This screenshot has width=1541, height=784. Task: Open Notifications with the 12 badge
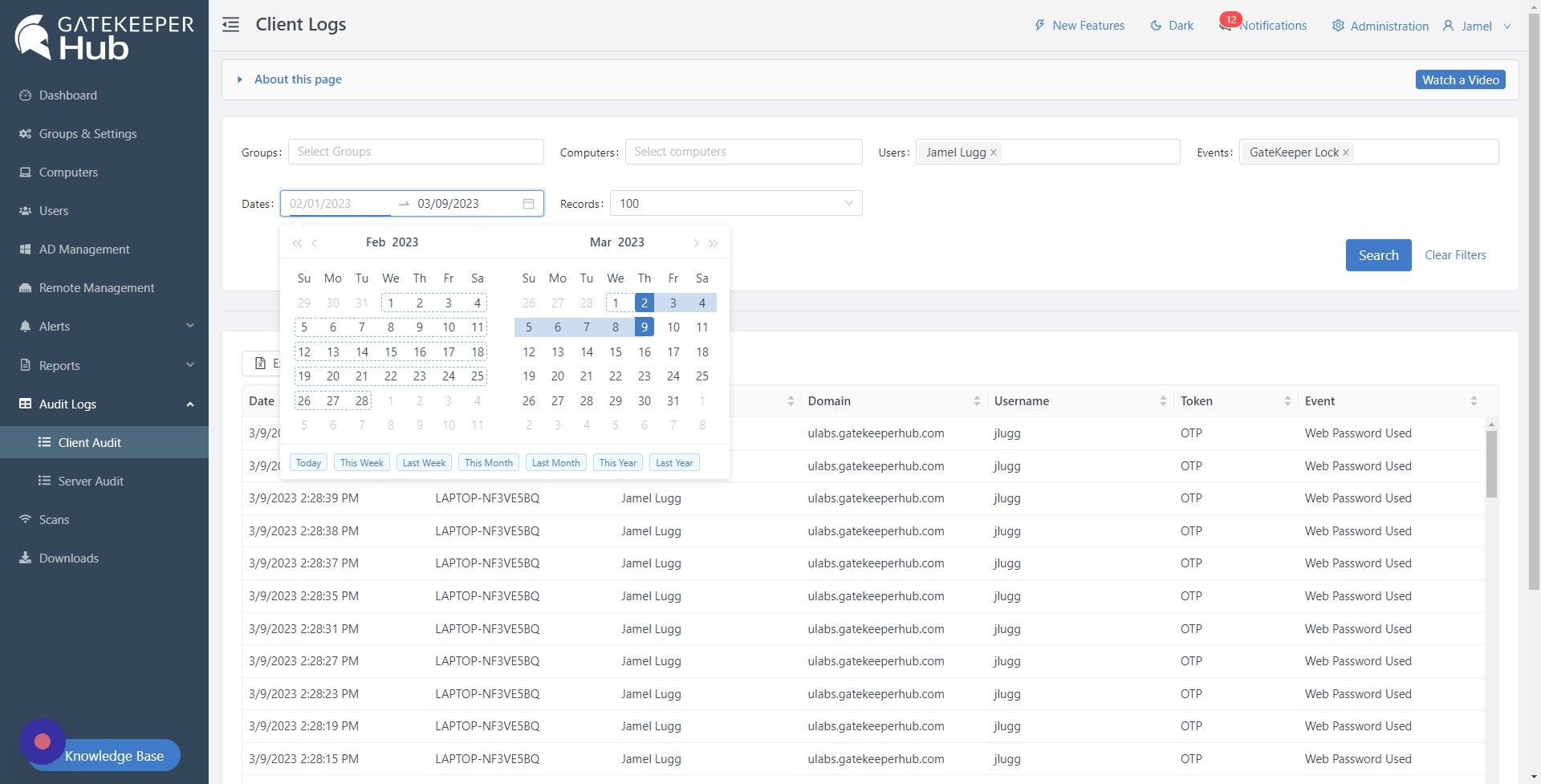click(1263, 26)
